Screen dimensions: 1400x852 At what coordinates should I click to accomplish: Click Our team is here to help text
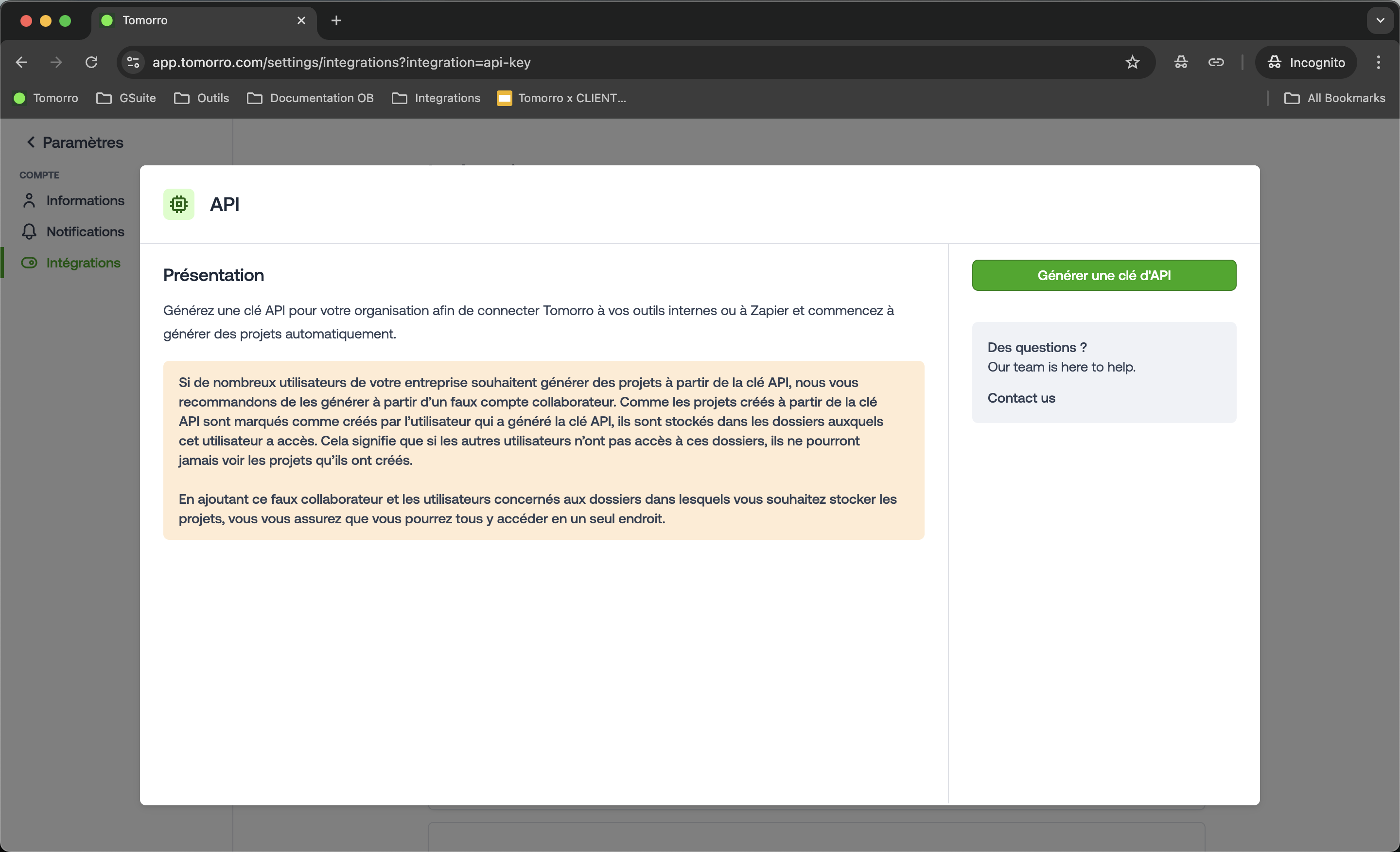tap(1061, 367)
